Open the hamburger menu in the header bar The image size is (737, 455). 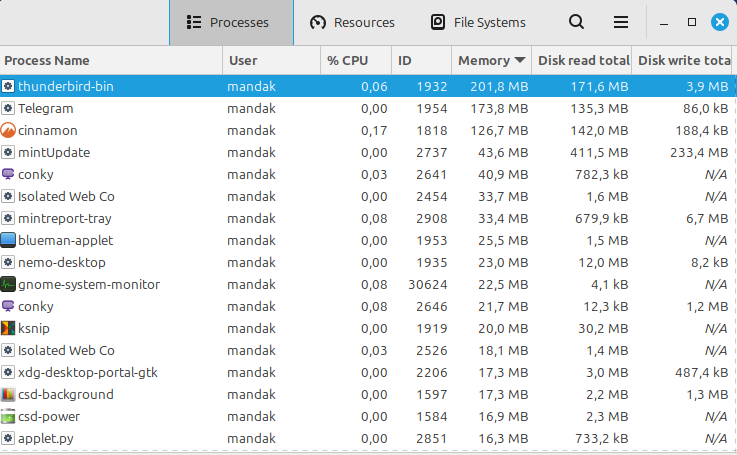[620, 22]
